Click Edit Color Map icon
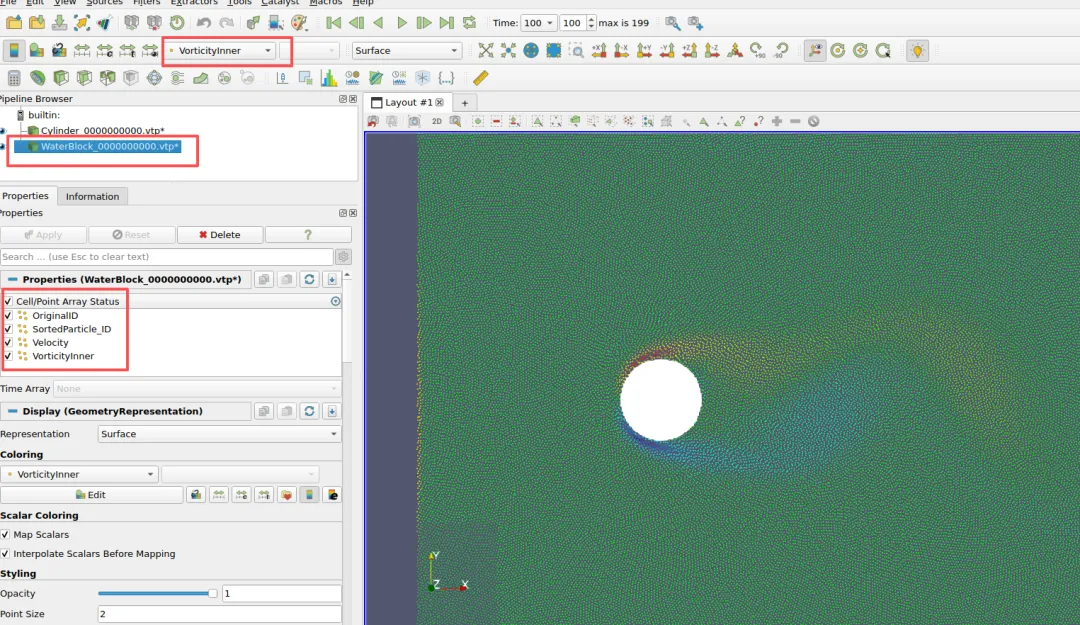This screenshot has width=1080, height=625. [x=37, y=50]
